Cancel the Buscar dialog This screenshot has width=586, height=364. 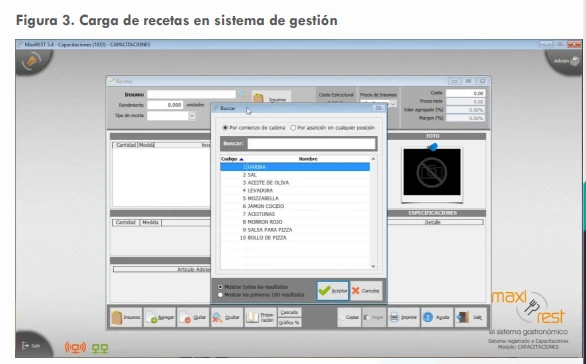coord(366,291)
